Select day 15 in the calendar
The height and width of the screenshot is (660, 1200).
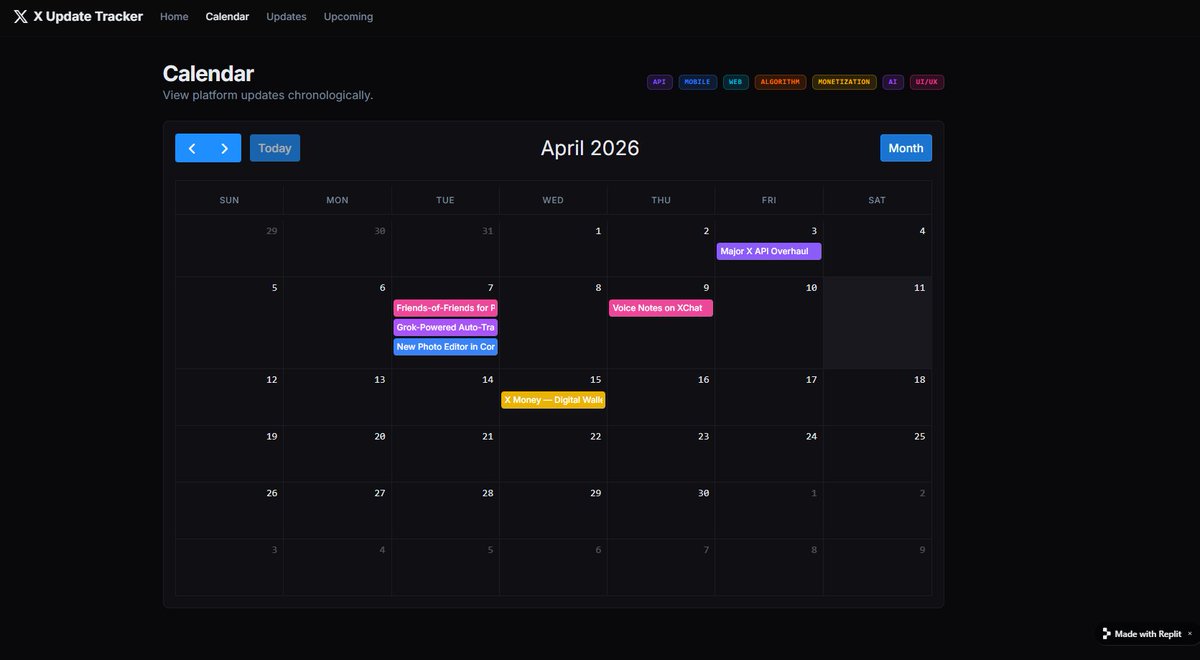(x=595, y=380)
